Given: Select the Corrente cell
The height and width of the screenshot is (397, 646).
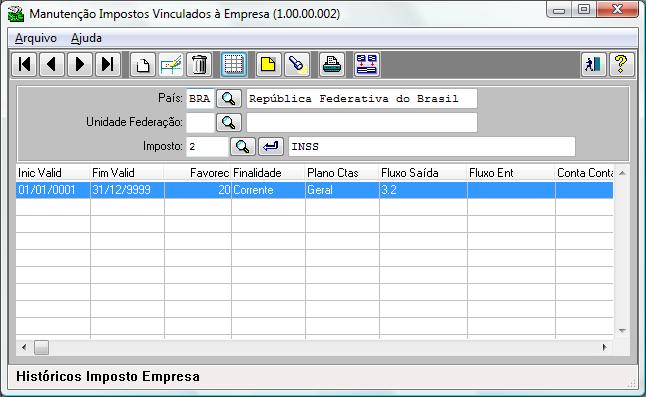Looking at the screenshot, I should [x=268, y=190].
